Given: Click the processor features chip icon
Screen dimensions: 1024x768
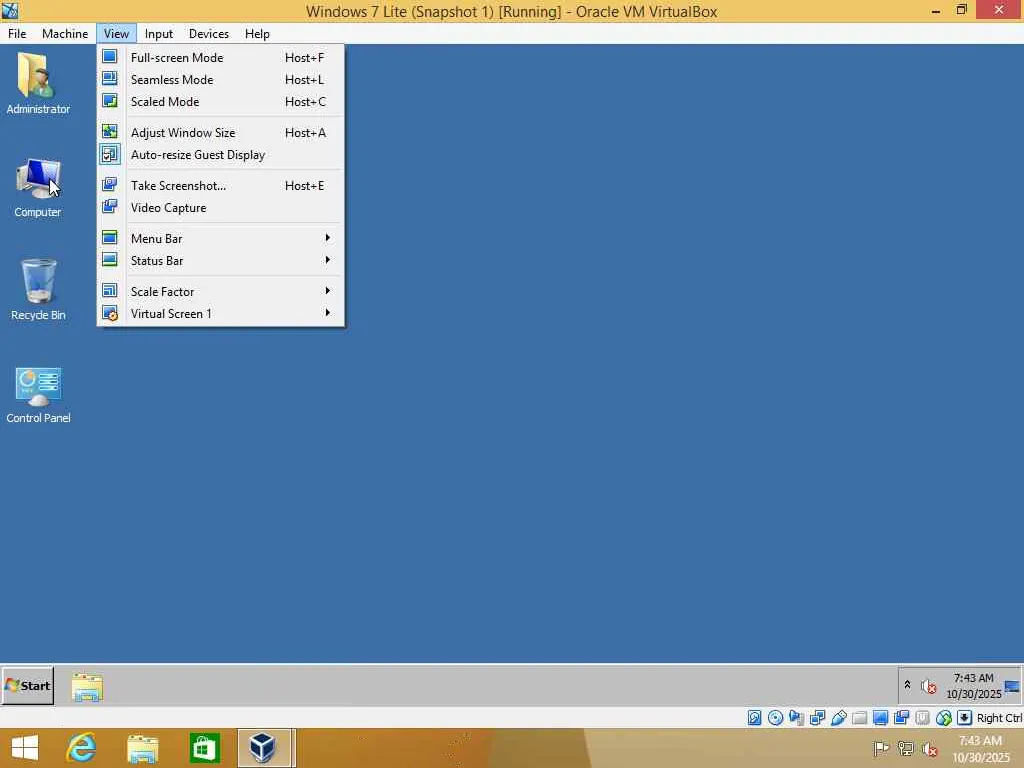Looking at the screenshot, I should 922,718.
